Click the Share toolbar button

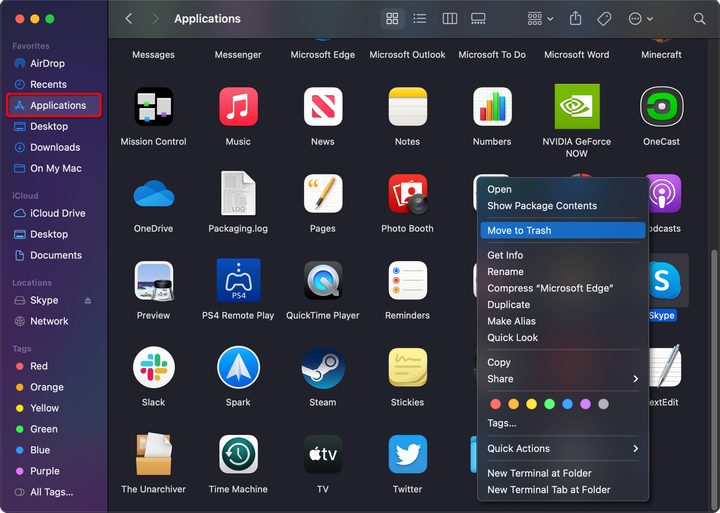tap(575, 19)
